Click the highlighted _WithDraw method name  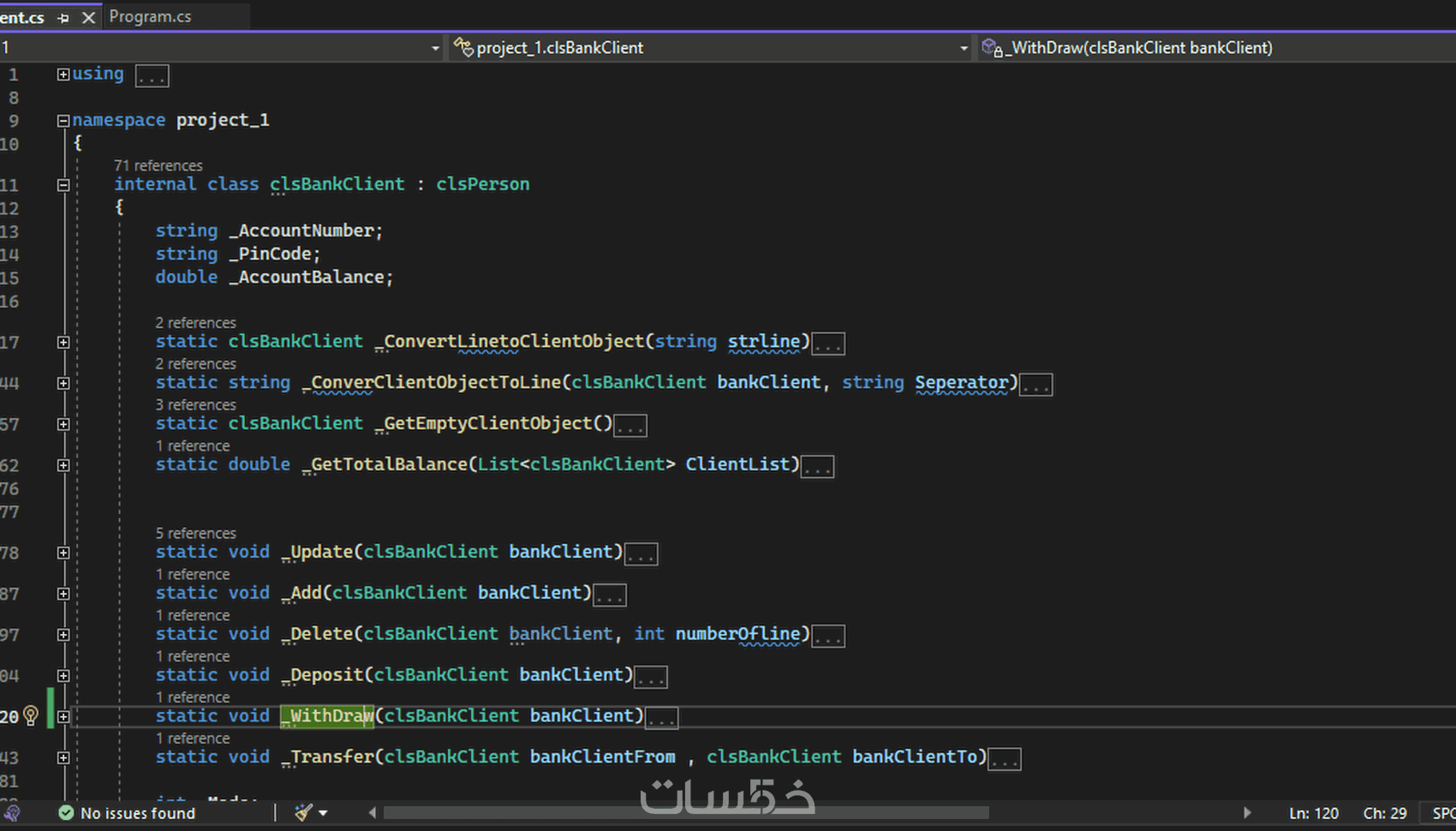point(327,715)
